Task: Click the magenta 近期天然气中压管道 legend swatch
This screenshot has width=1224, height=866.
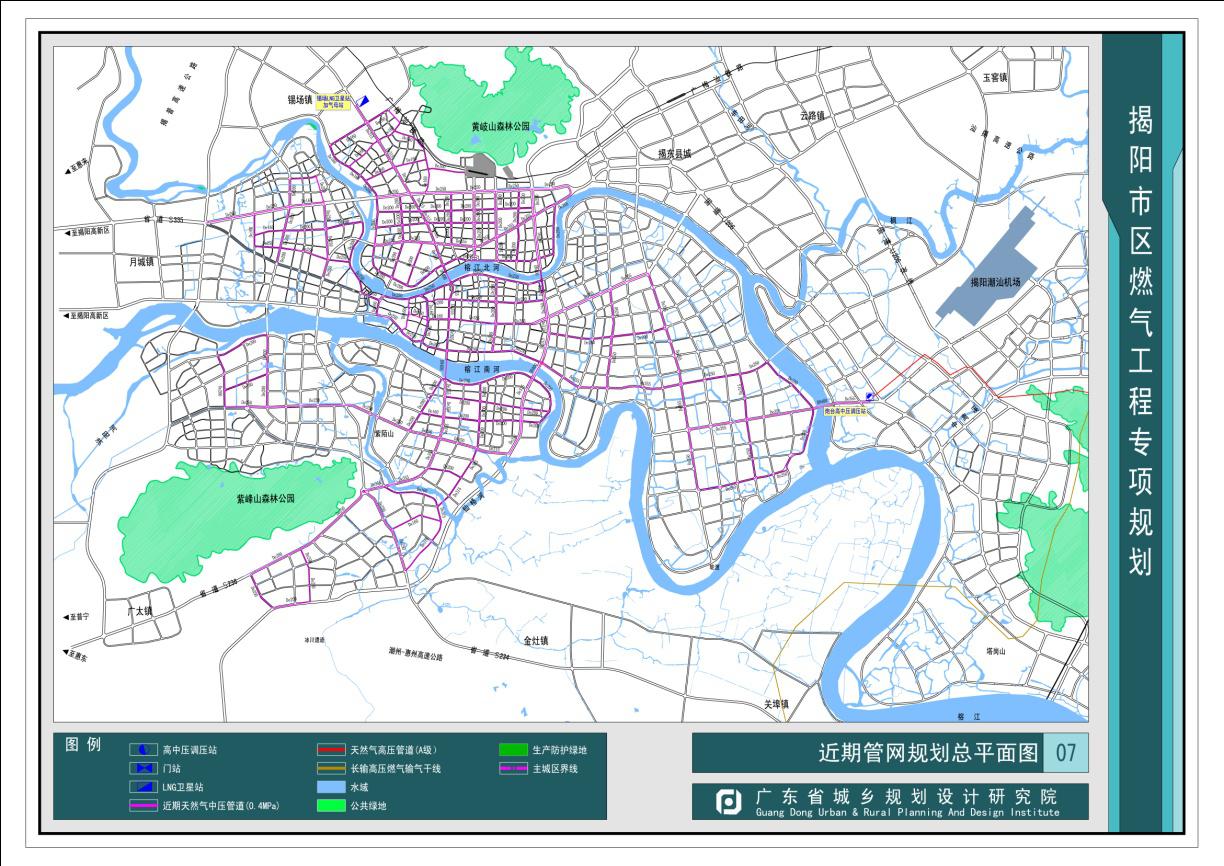Action: (143, 805)
